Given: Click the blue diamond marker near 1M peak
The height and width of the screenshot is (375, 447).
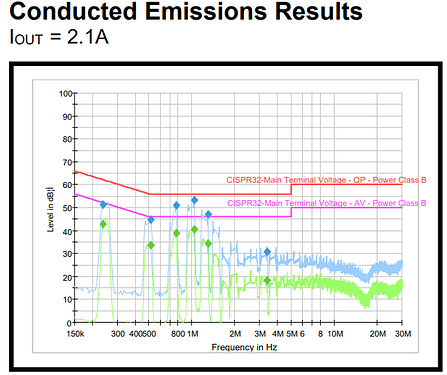Looking at the screenshot, I should tap(195, 200).
